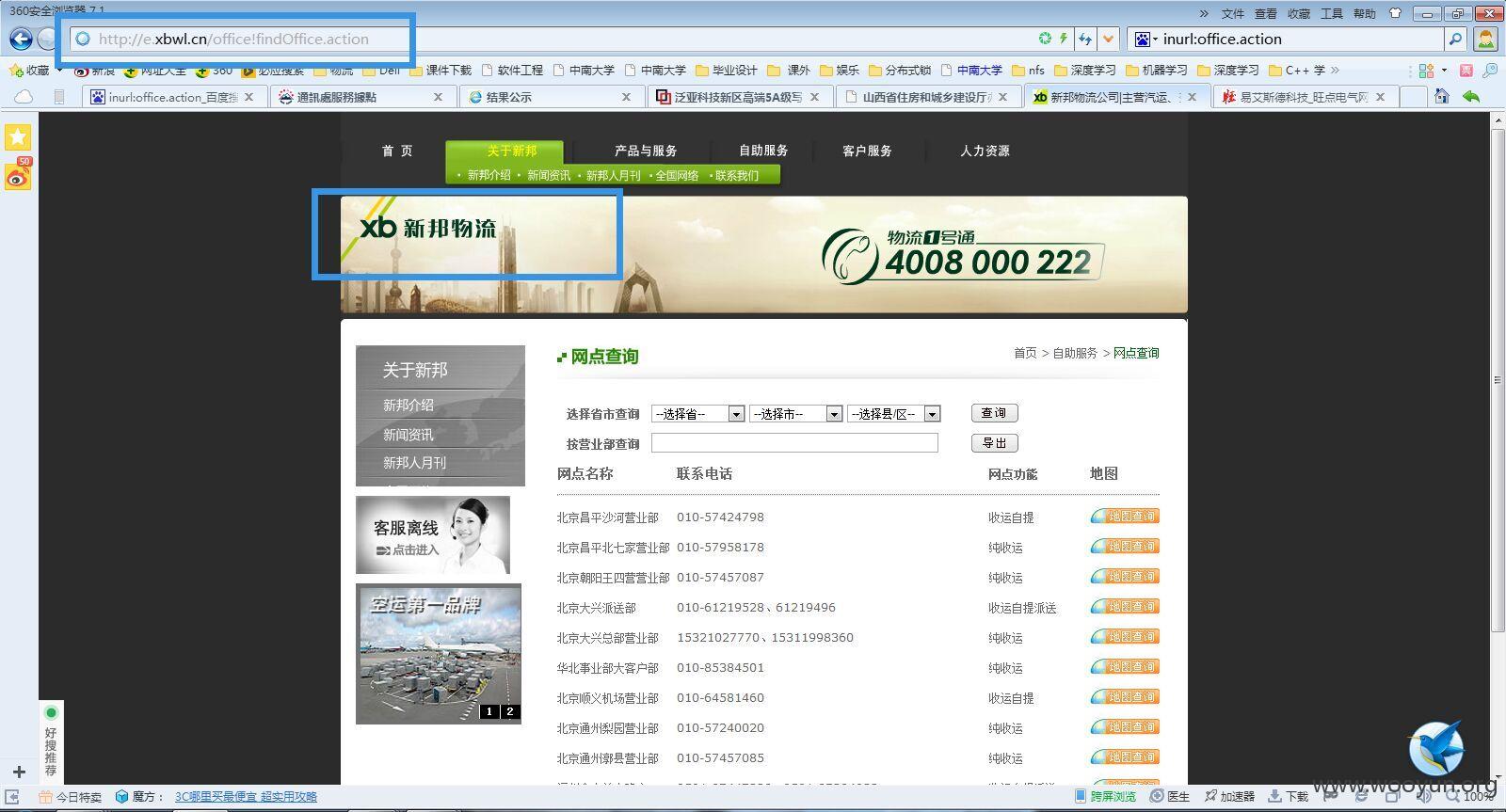1506x812 pixels.
Task: Click the search magnifier icon in search box
Action: [1455, 39]
